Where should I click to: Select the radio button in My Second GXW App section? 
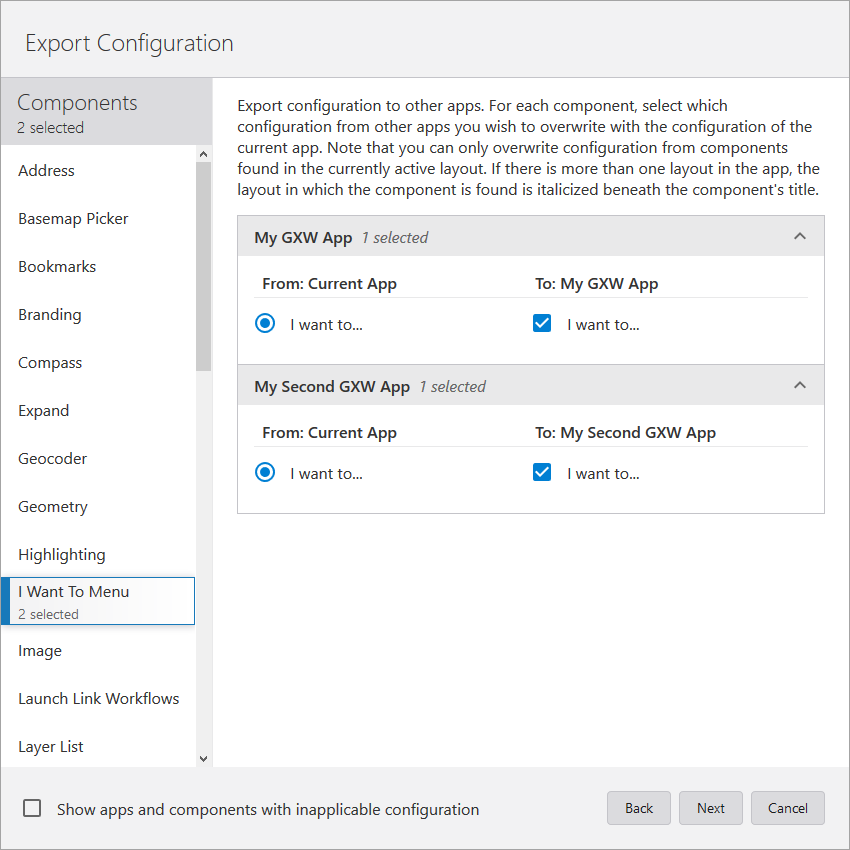264,472
